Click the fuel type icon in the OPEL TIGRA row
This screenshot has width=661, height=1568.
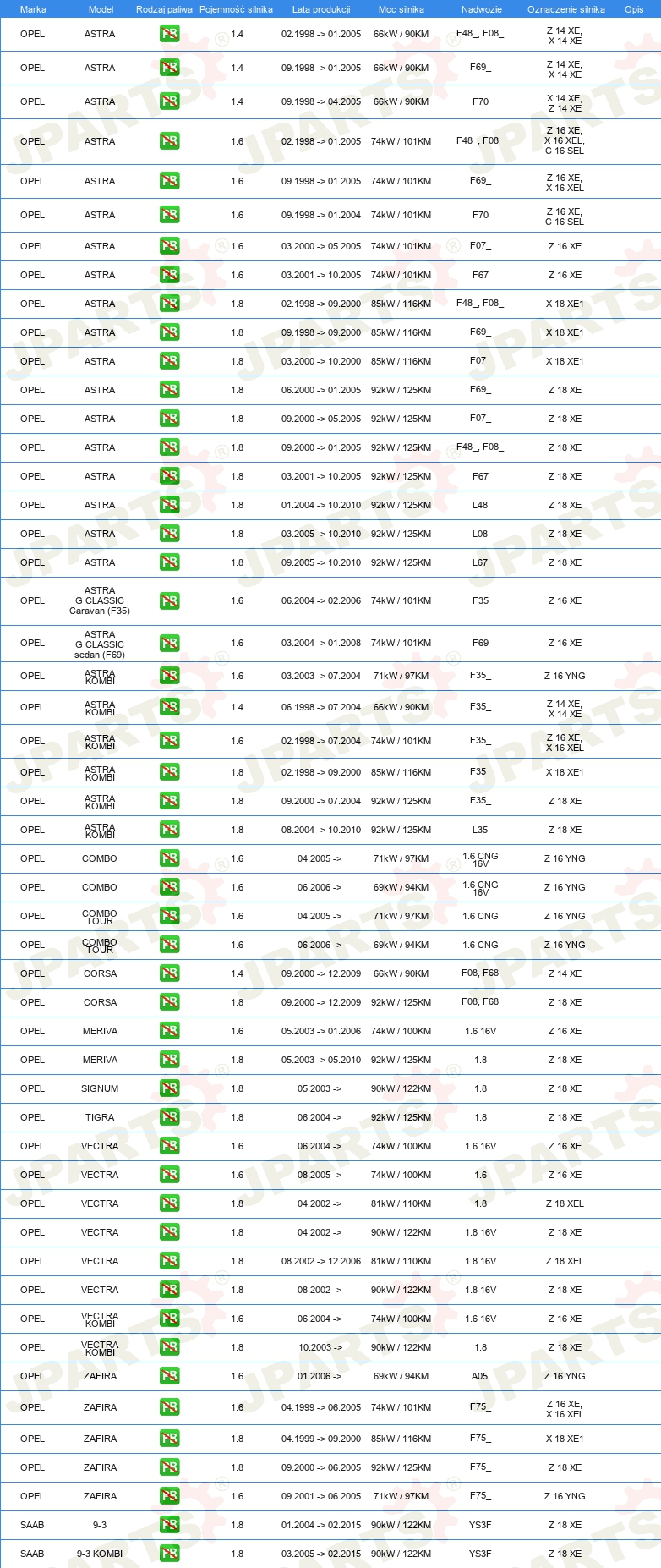point(169,1116)
